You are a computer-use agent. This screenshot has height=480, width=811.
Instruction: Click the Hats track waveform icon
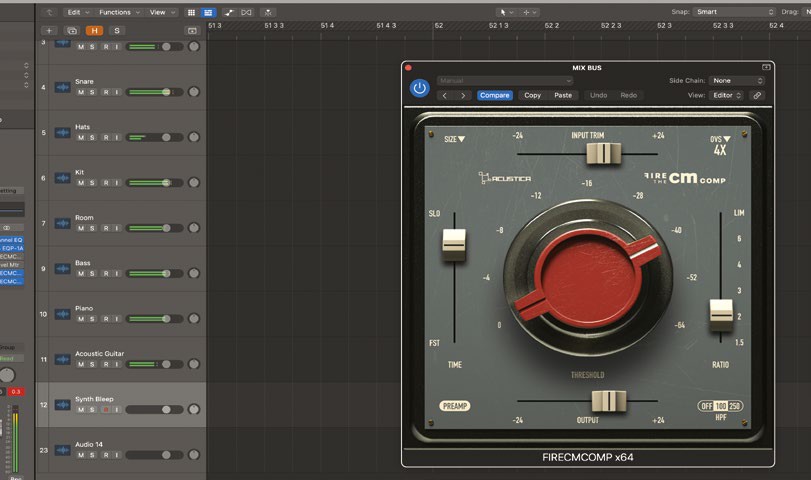coord(63,133)
